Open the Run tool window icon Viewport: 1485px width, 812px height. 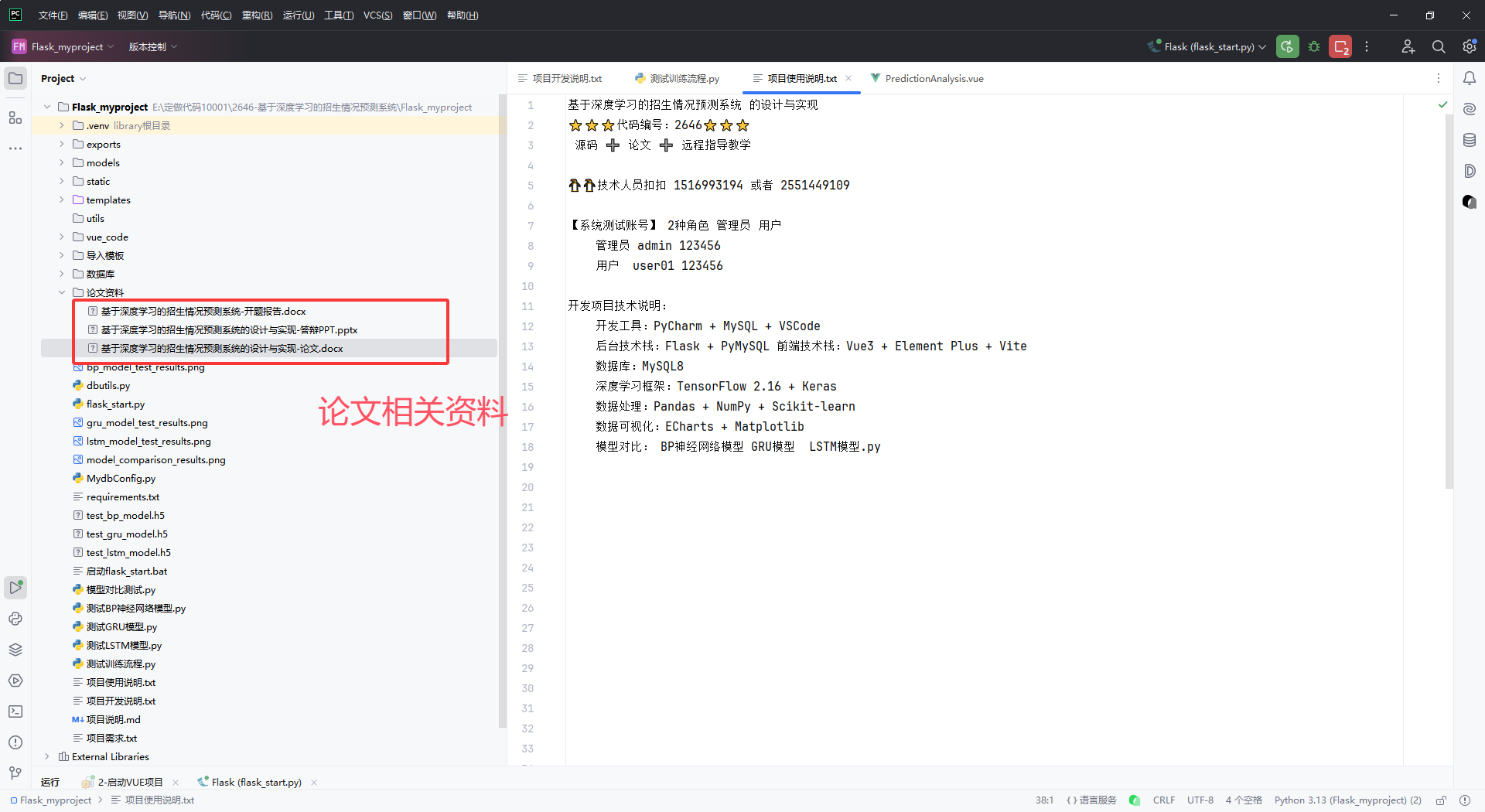(x=15, y=588)
